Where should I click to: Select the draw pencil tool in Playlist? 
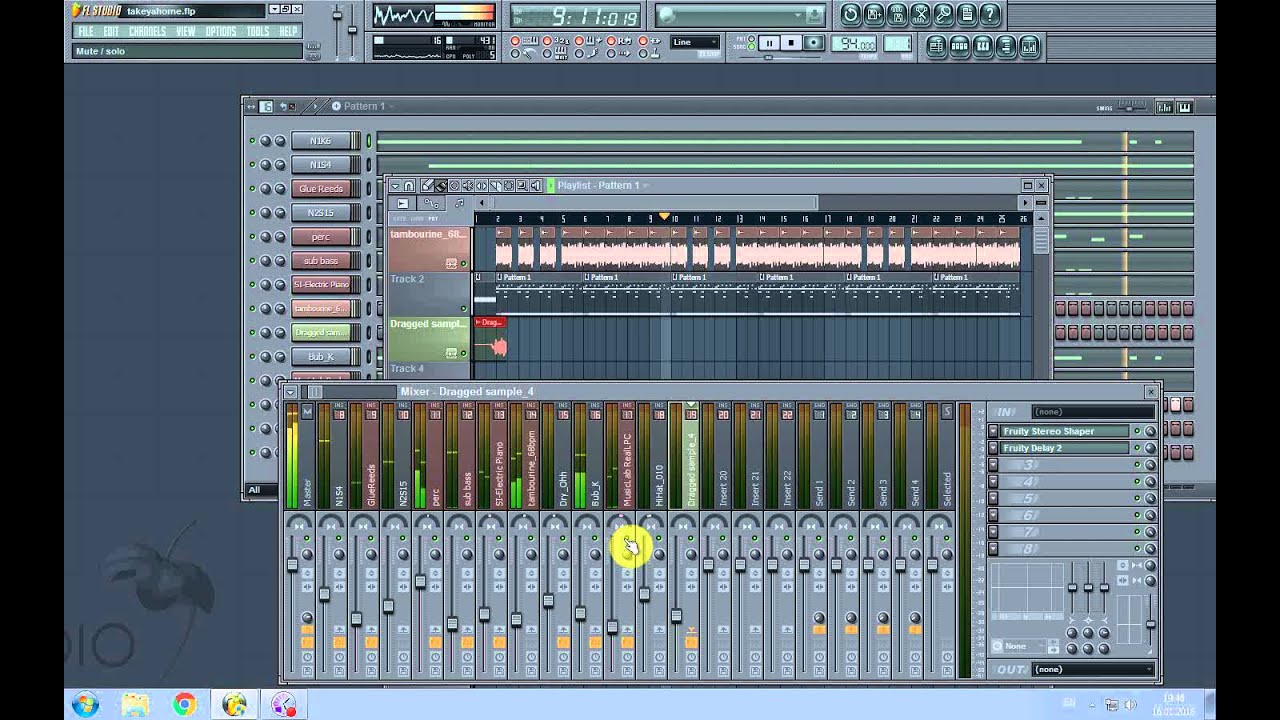click(x=426, y=185)
